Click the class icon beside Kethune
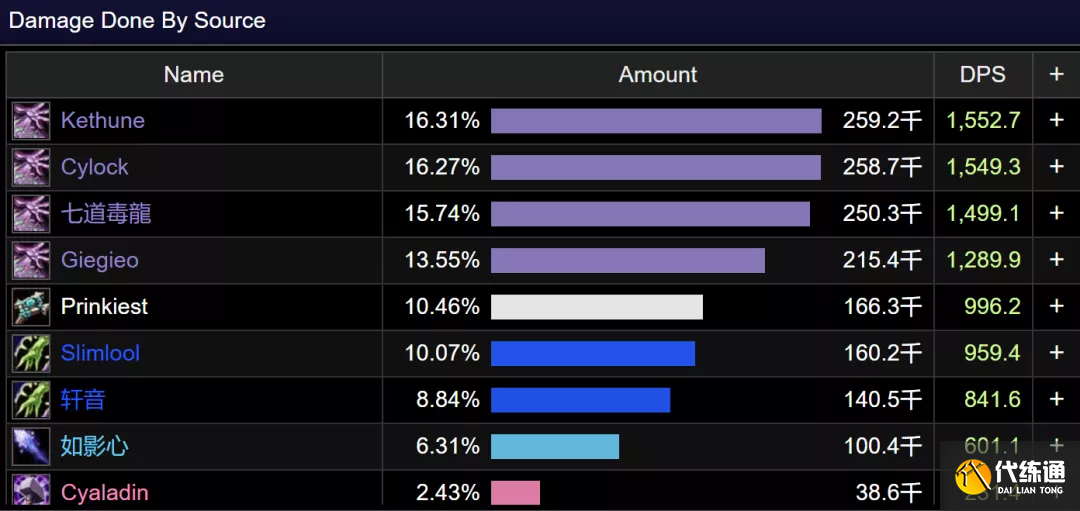This screenshot has width=1080, height=511. click(31, 121)
